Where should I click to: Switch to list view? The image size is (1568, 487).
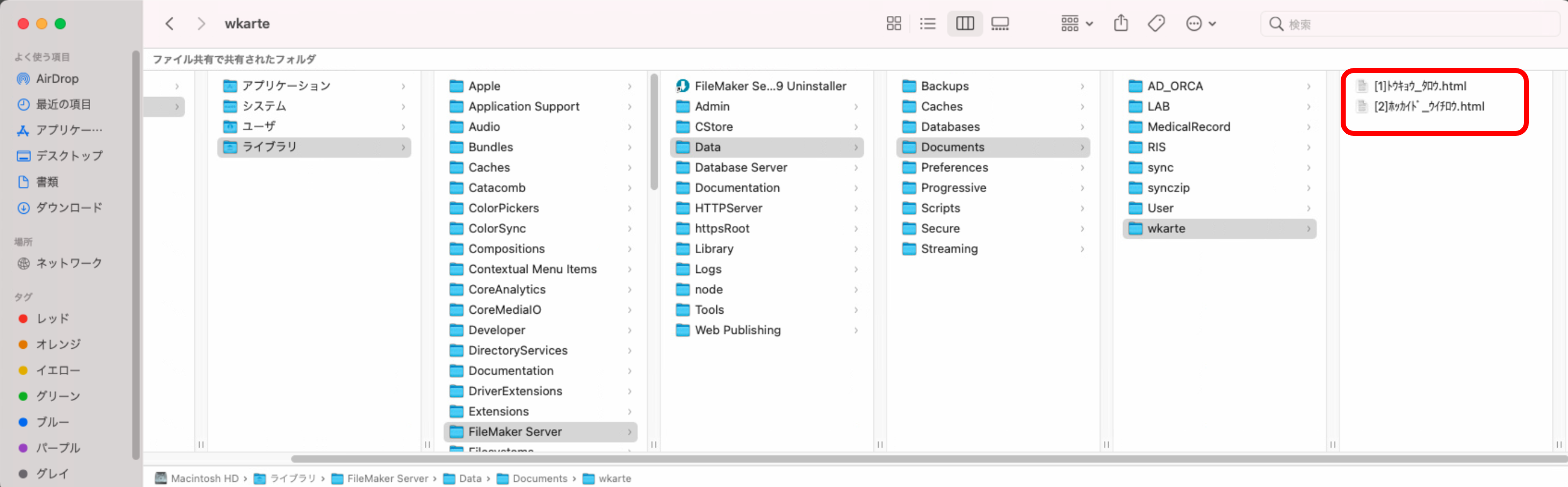pos(928,24)
